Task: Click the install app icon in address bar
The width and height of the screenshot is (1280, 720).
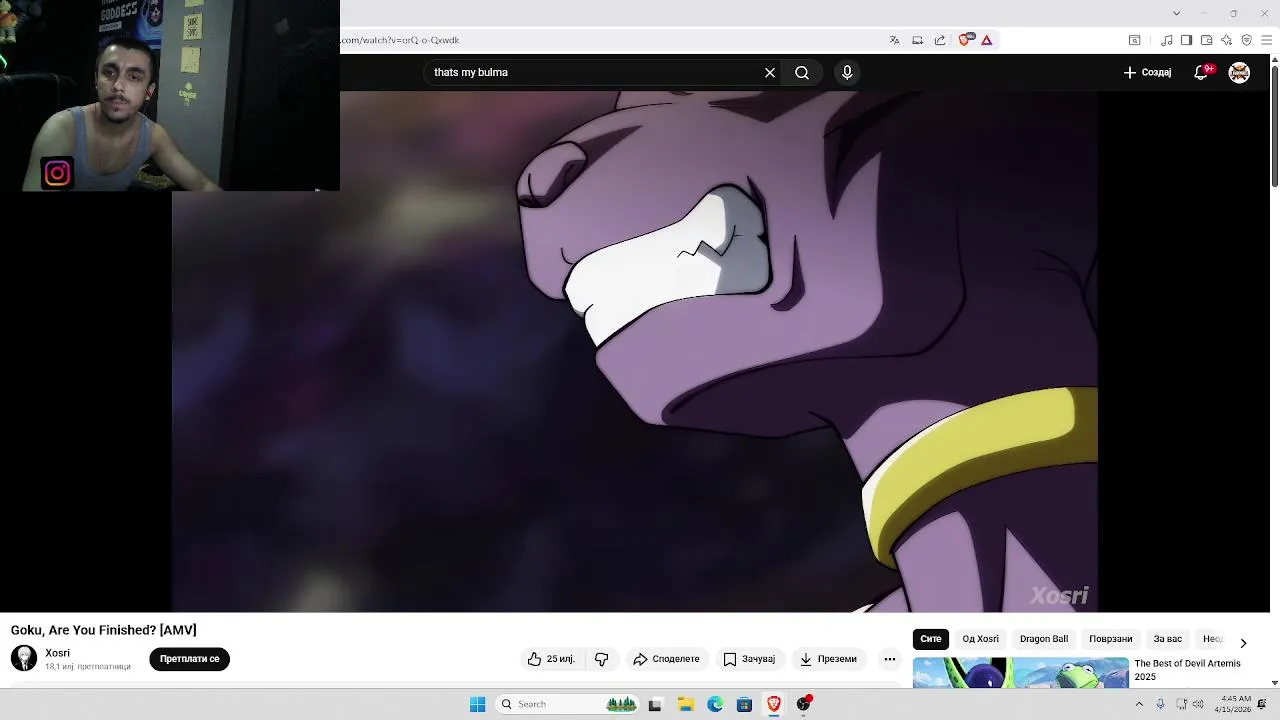Action: coord(917,40)
